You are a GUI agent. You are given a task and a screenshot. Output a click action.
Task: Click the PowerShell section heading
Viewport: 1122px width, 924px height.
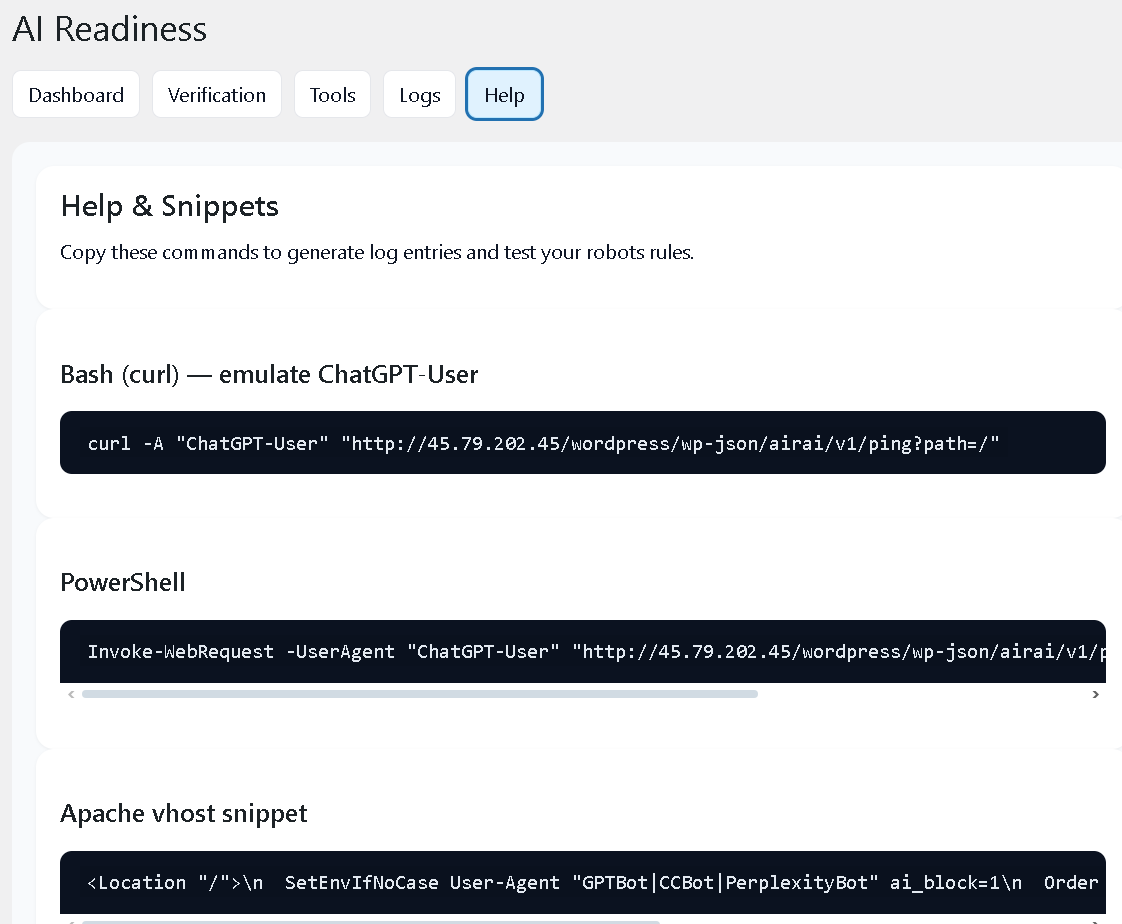tap(123, 582)
